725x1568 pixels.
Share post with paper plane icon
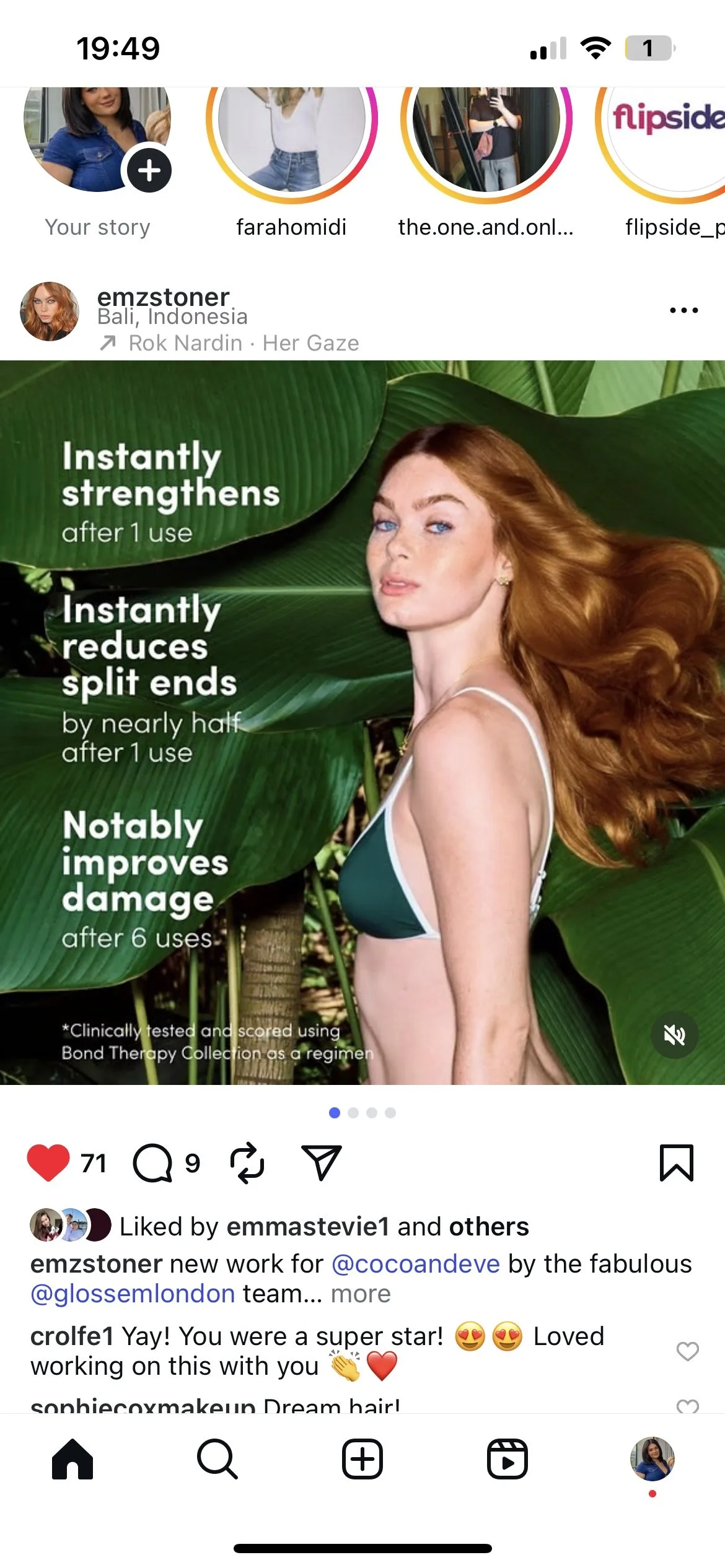point(321,1162)
